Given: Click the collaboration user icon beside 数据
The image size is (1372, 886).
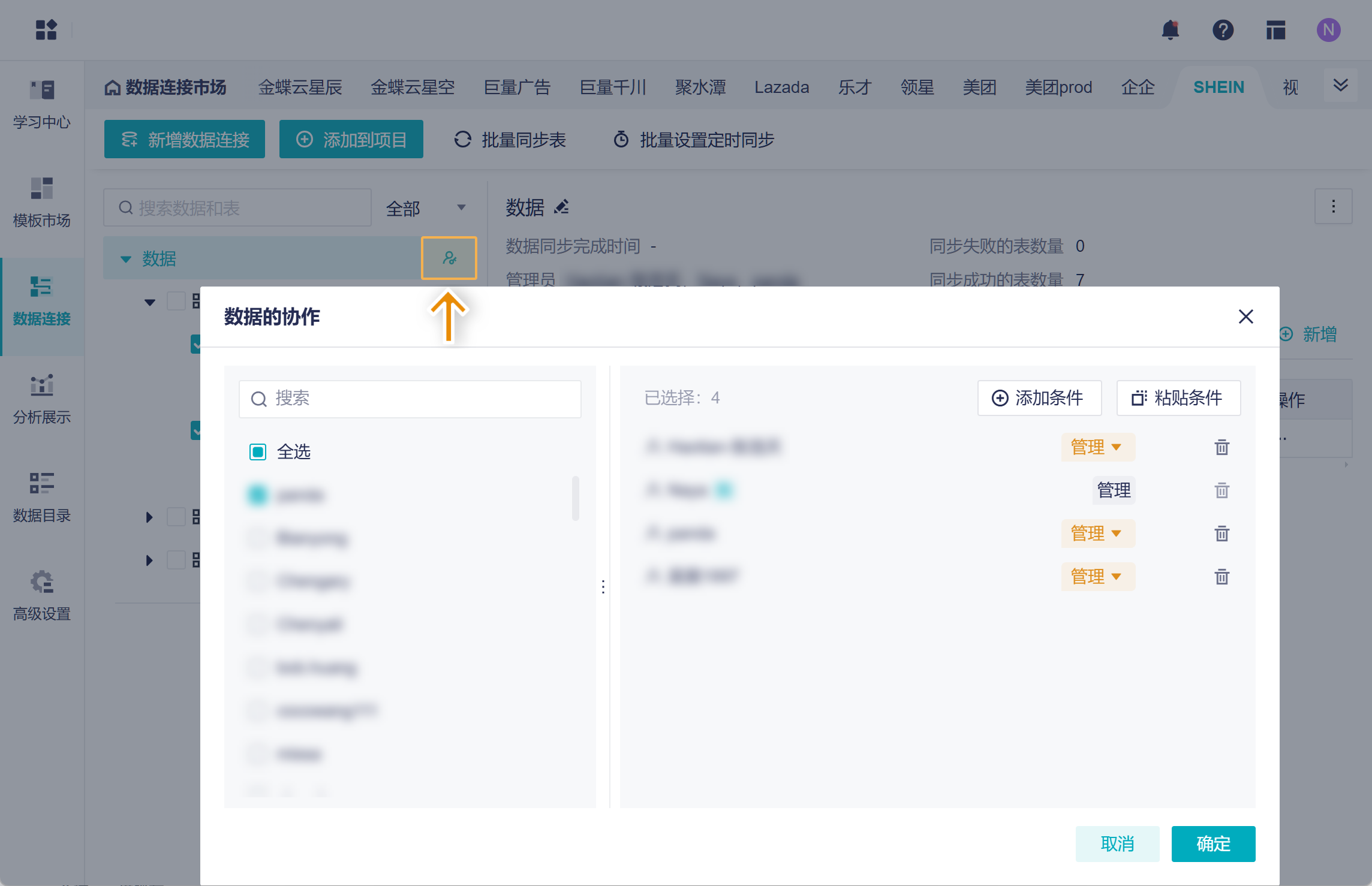Looking at the screenshot, I should [449, 258].
